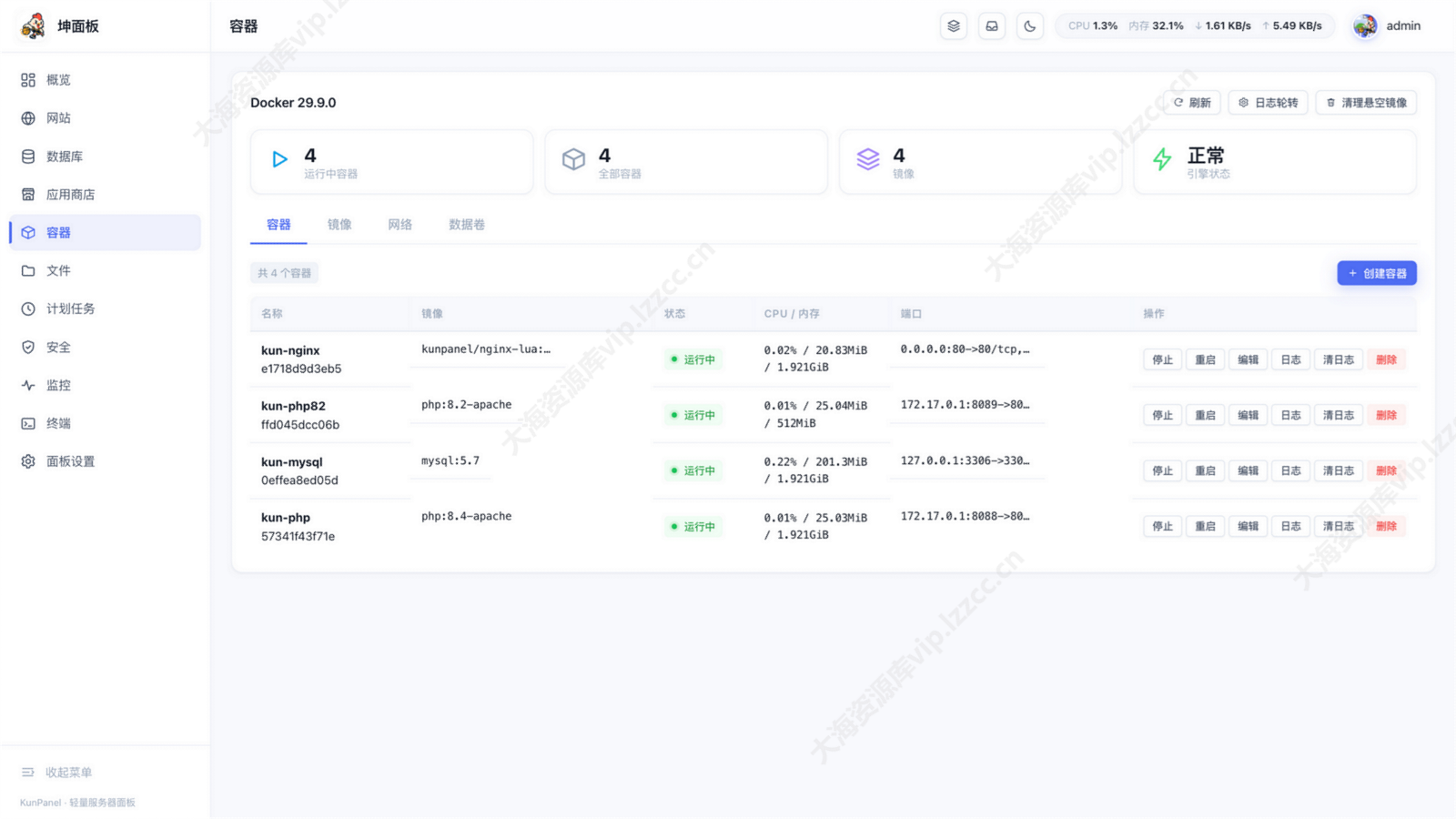
Task: Click the running containers play icon
Action: (279, 159)
